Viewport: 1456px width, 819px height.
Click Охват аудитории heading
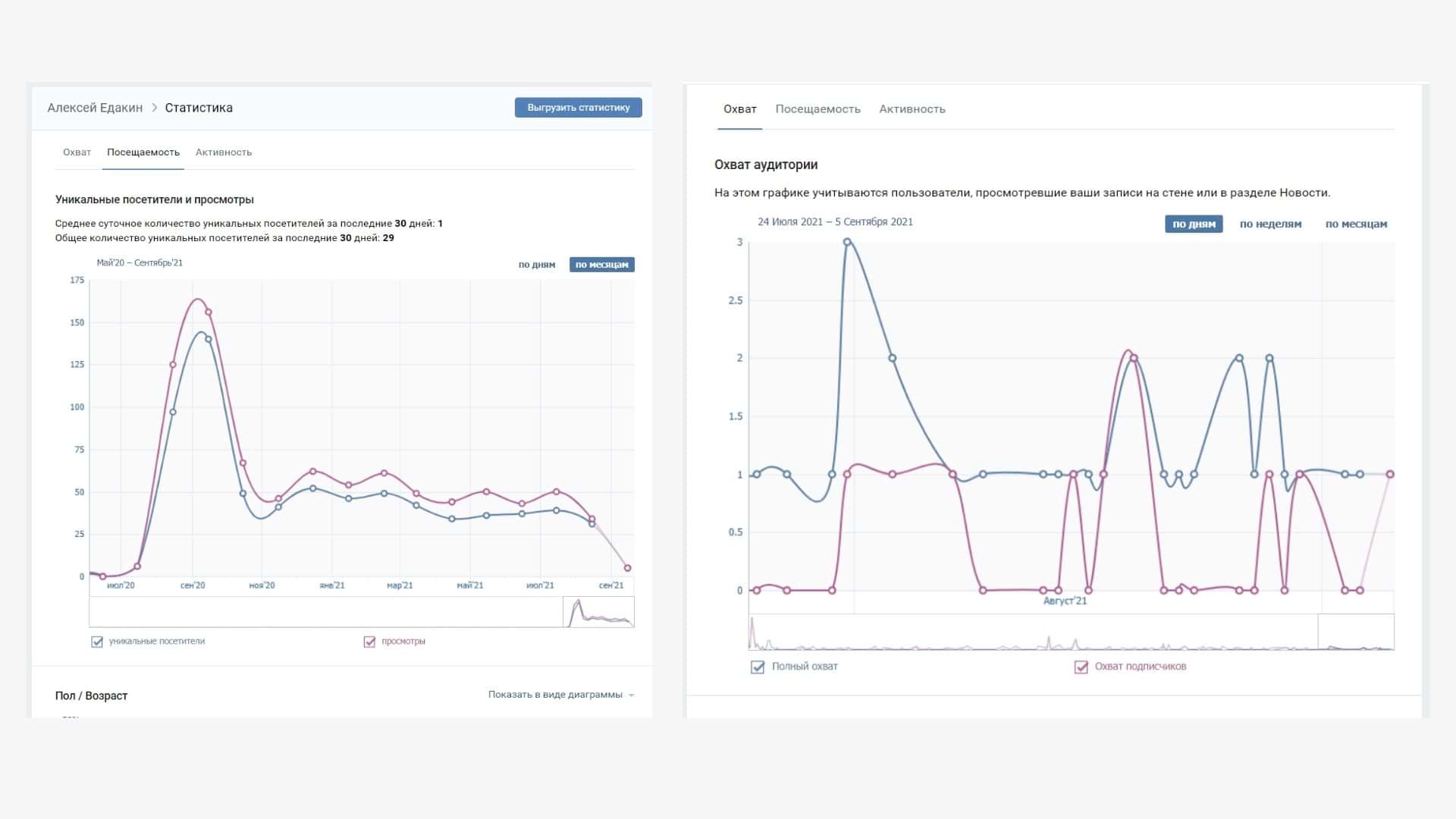(766, 165)
